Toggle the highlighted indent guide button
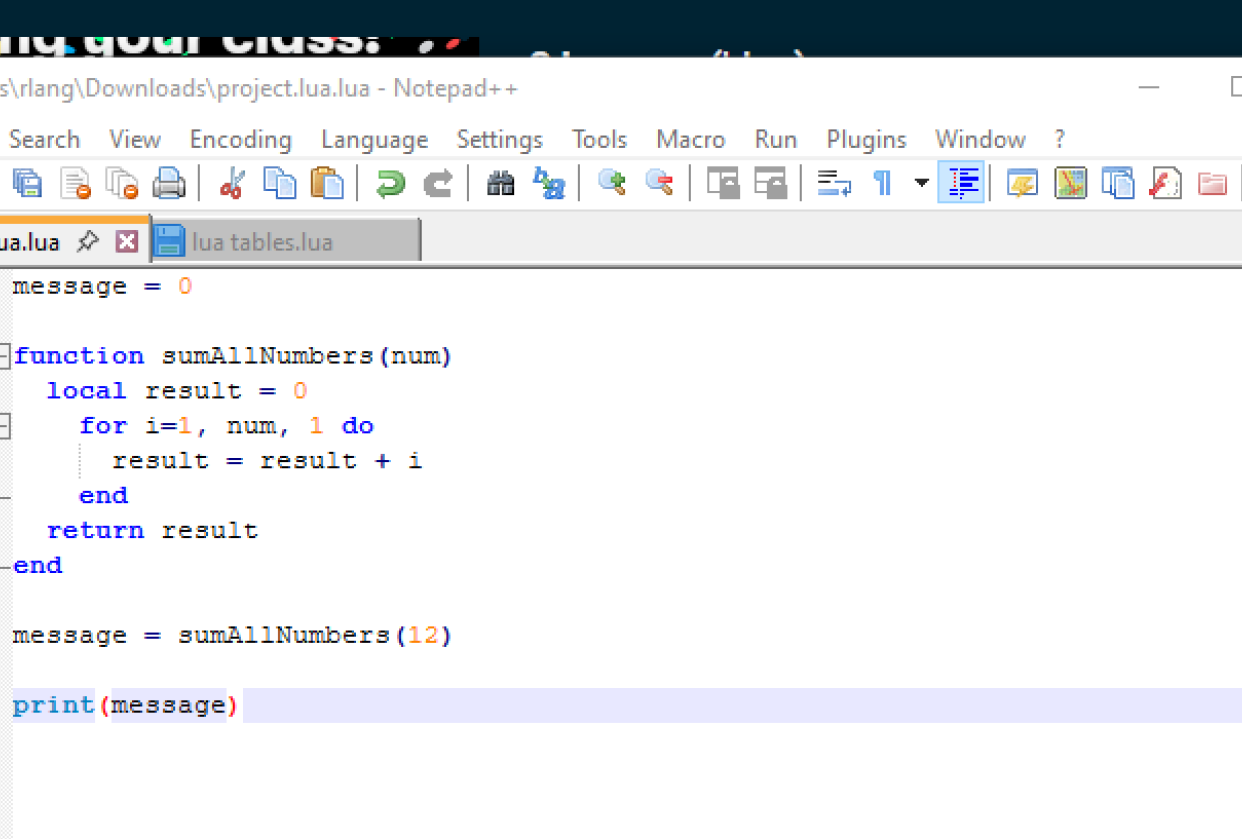This screenshot has height=839, width=1242. pos(962,183)
